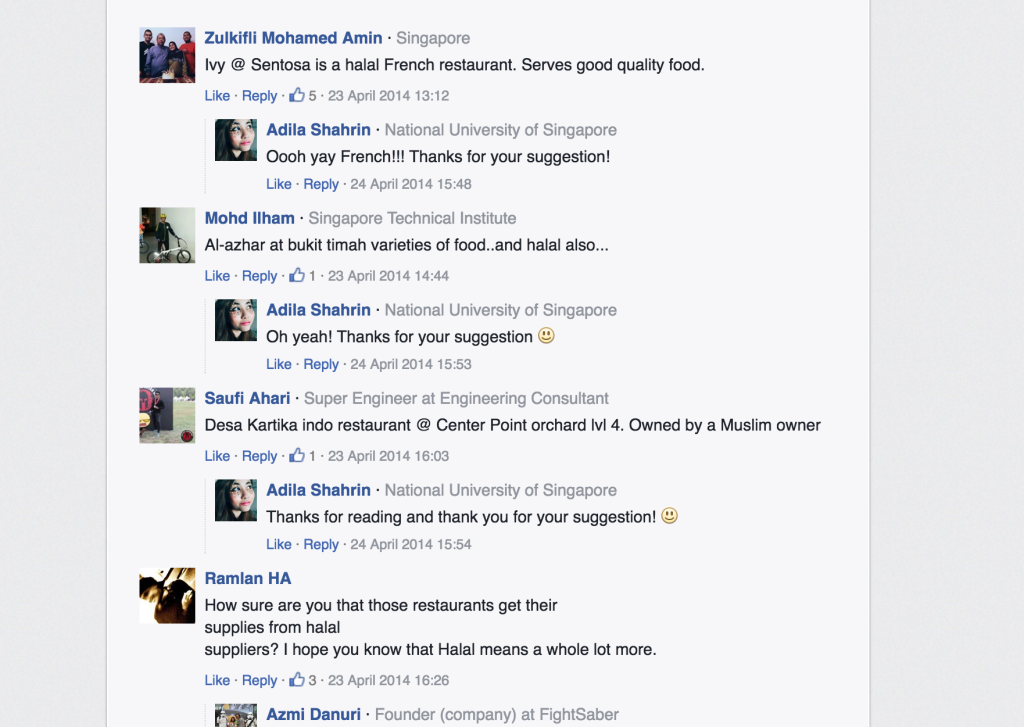Open Zulkifli Mohamed Amin's profile picture
This screenshot has height=727, width=1024.
pyautogui.click(x=167, y=55)
